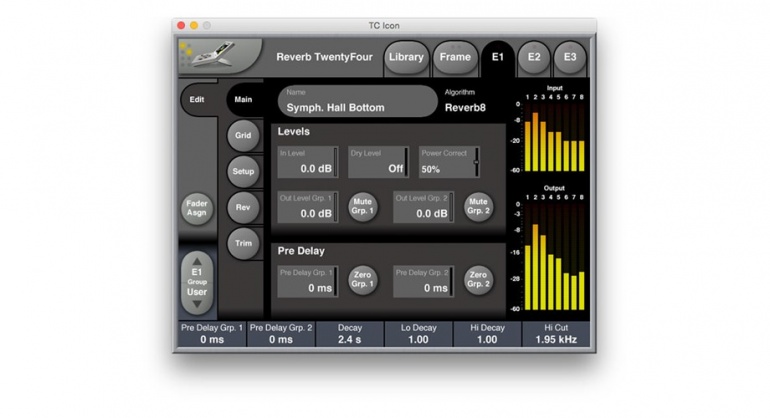Switch to engine E2 tab
770x418 pixels.
click(534, 57)
